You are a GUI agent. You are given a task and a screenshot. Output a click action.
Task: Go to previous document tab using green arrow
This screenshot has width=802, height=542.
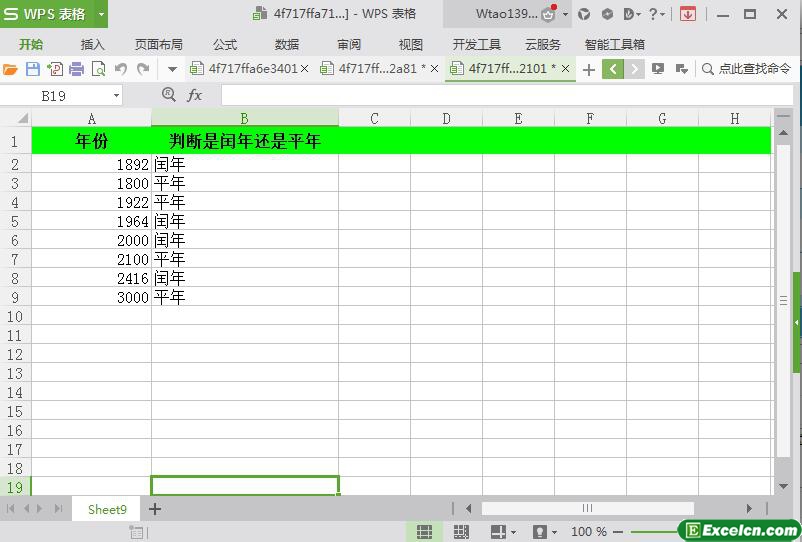click(613, 69)
